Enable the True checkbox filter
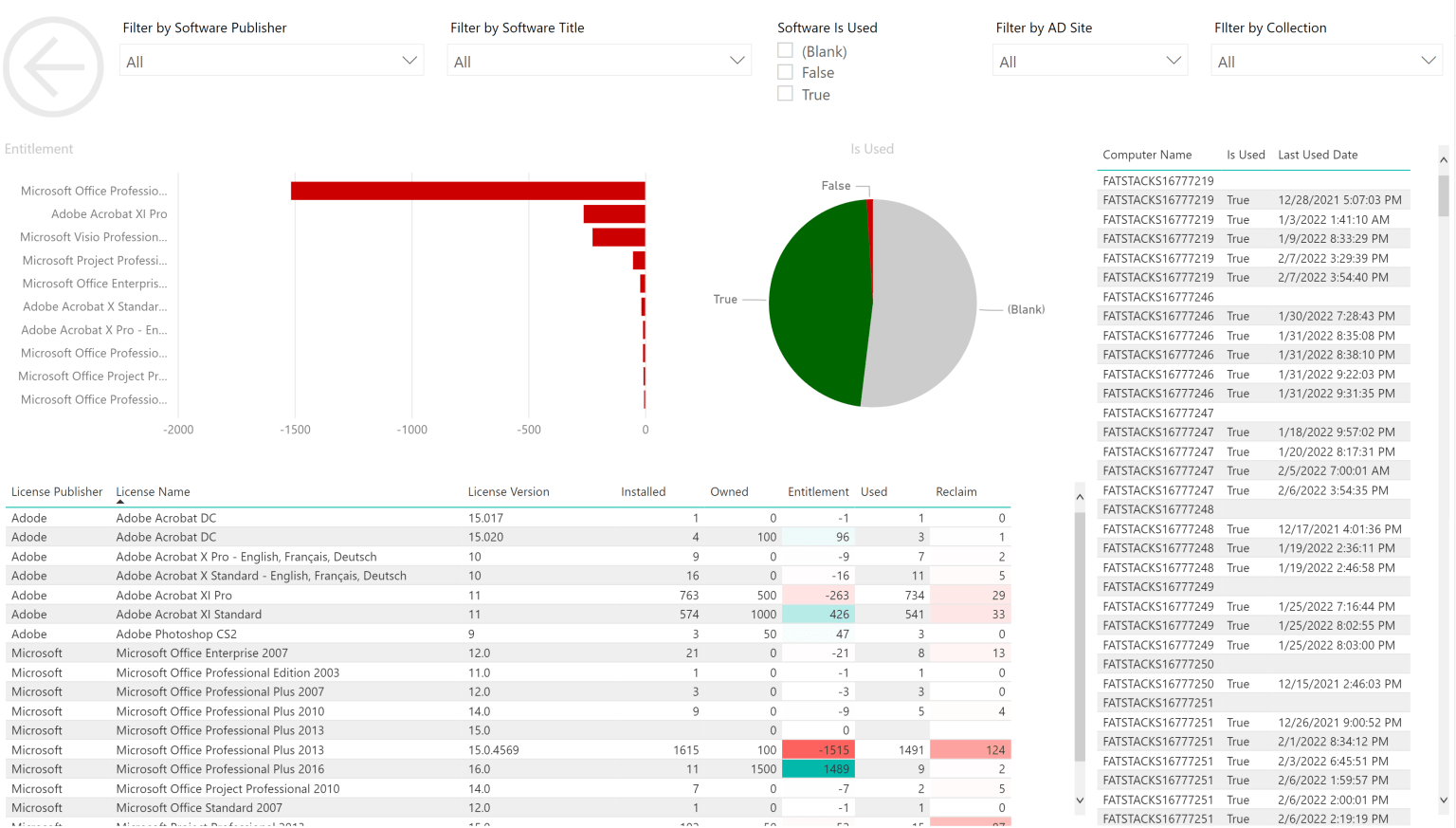Image resolution: width=1456 pixels, height=828 pixels. 785,95
